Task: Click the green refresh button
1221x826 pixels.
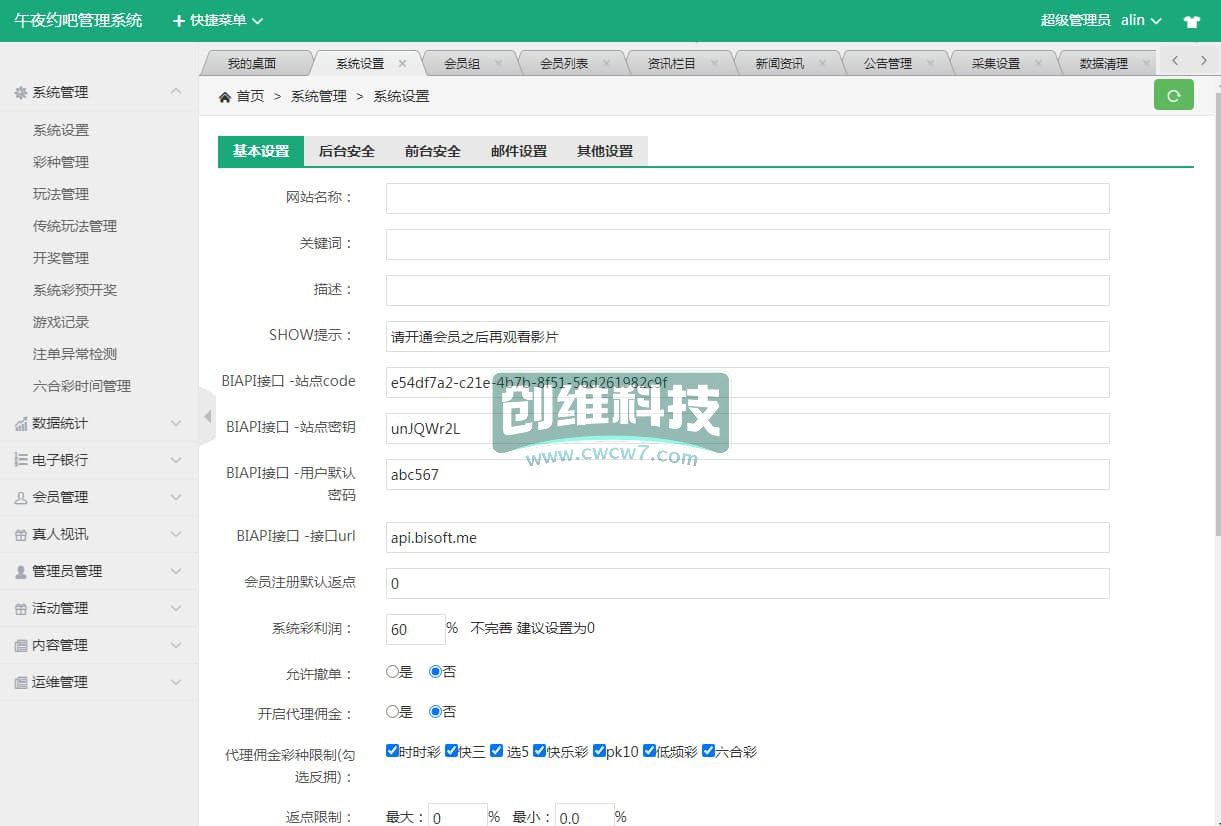Action: point(1174,95)
